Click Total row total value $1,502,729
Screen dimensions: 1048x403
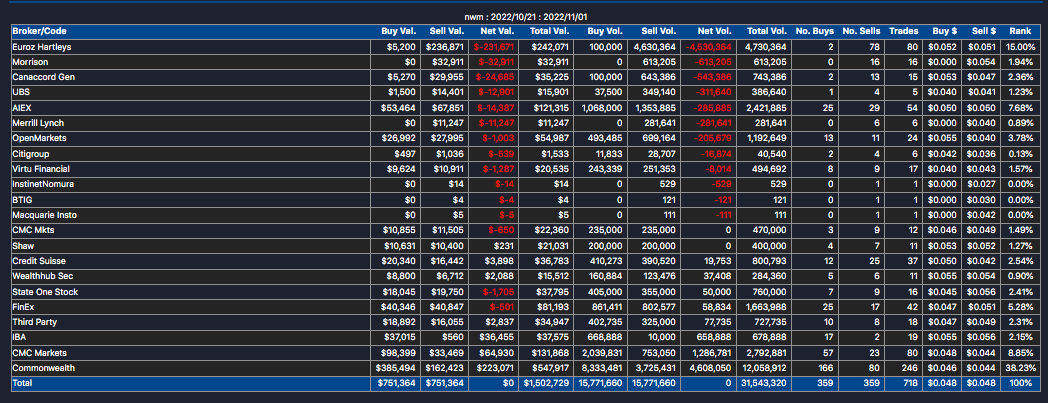click(547, 384)
